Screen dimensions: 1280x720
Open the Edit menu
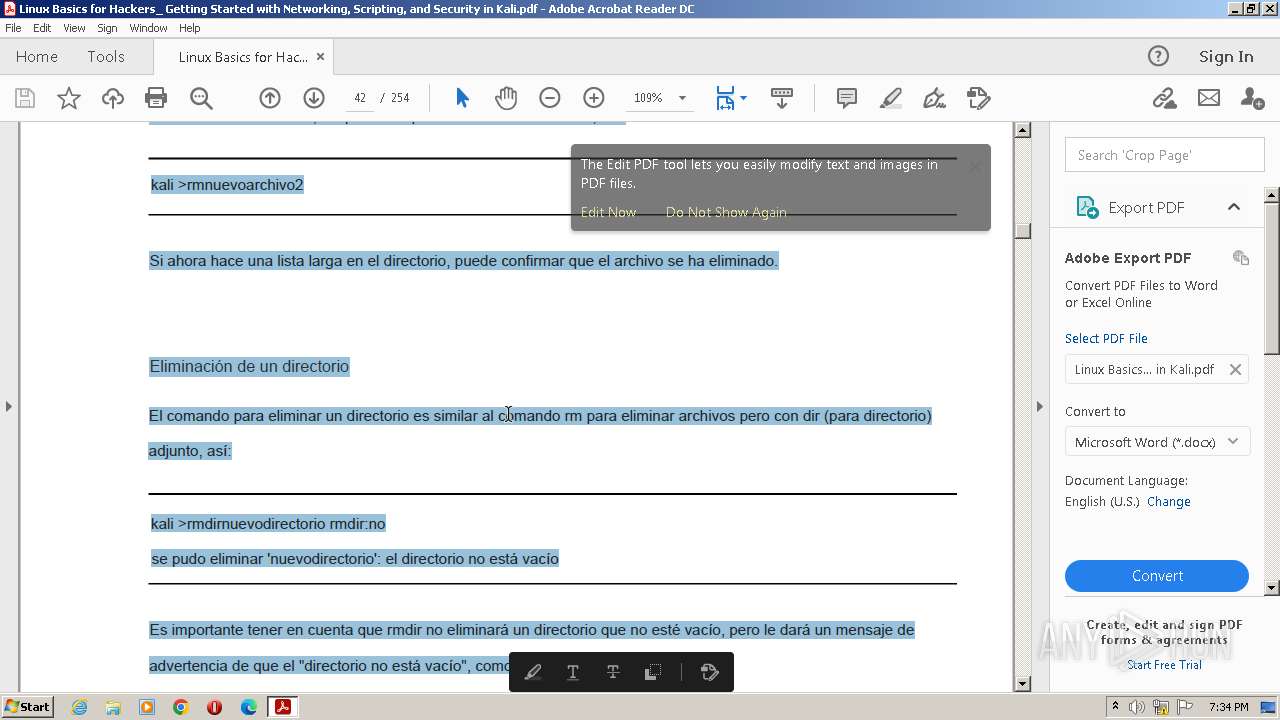click(x=42, y=28)
